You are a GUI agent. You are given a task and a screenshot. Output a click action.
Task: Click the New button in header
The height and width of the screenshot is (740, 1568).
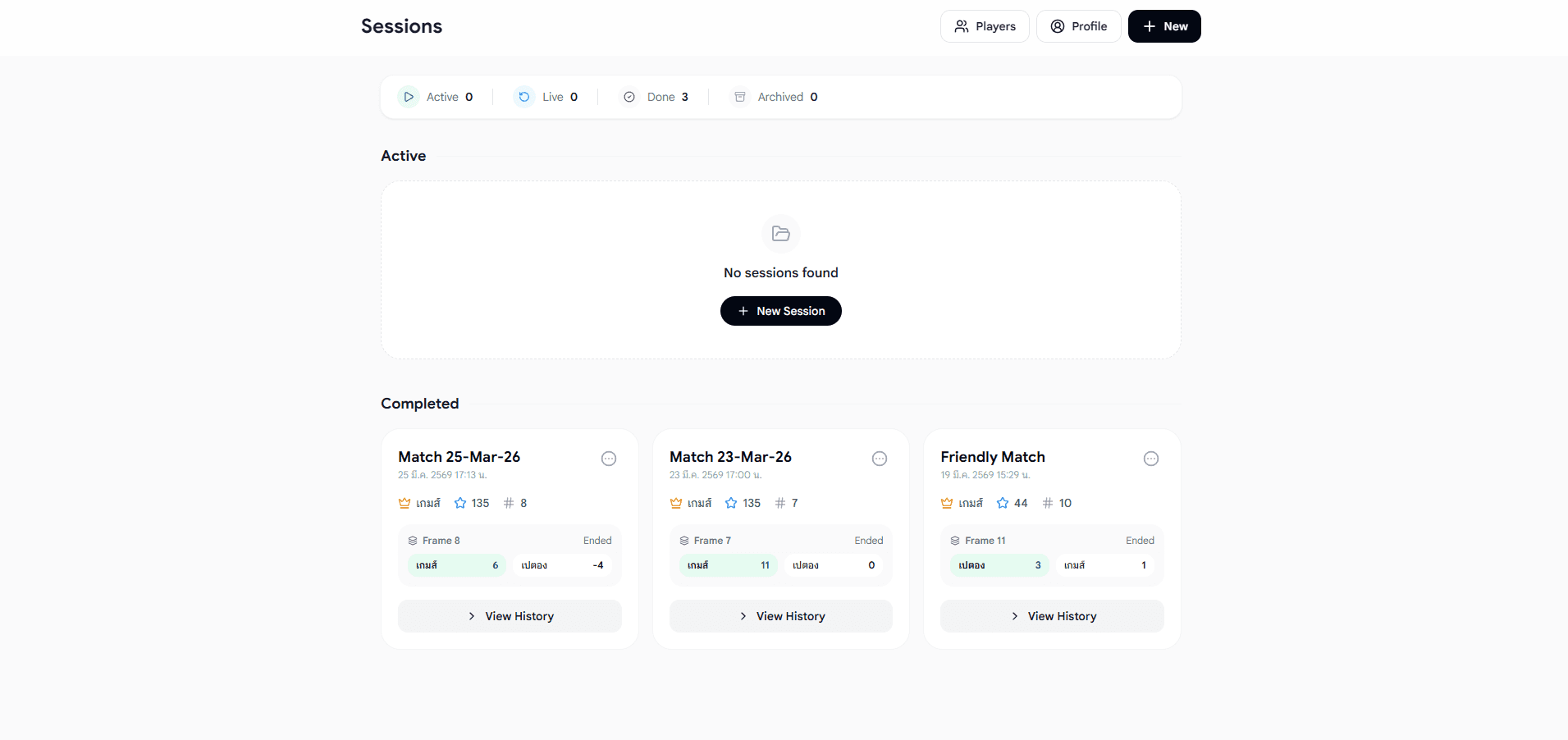point(1163,26)
